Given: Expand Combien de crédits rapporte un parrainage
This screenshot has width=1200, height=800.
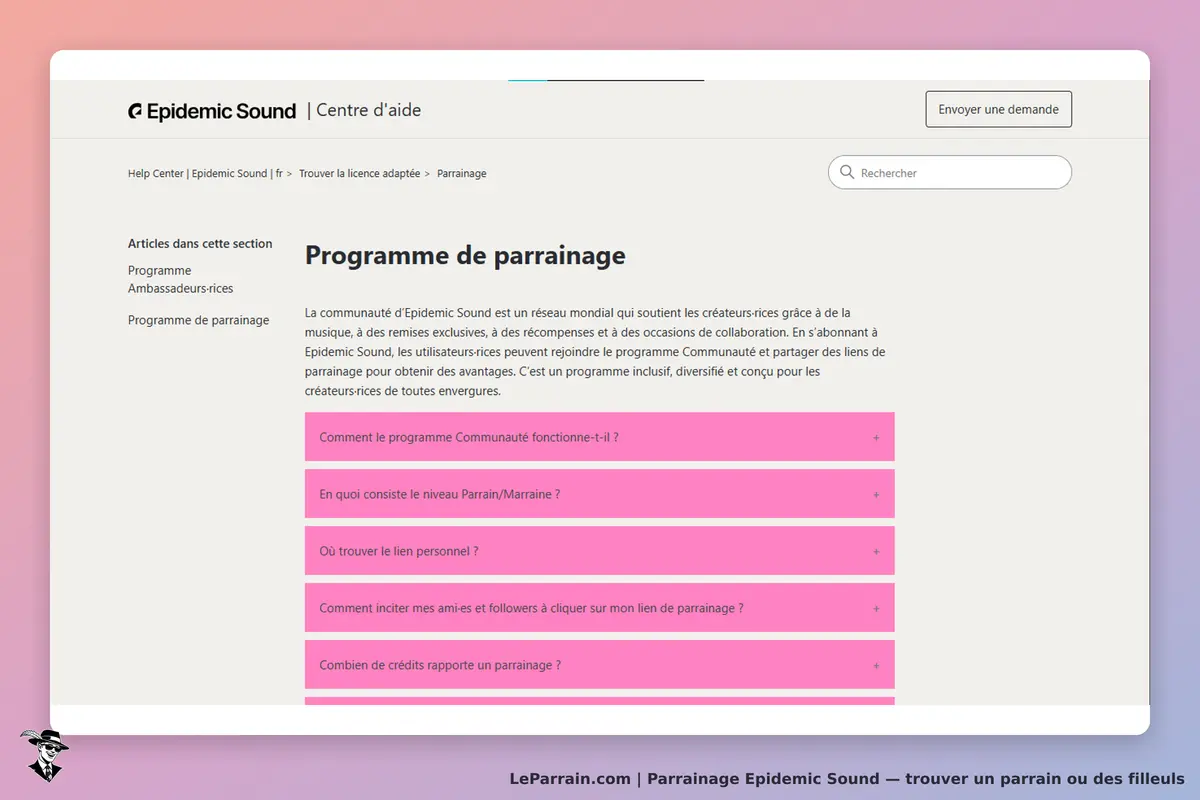Looking at the screenshot, I should click(599, 665).
